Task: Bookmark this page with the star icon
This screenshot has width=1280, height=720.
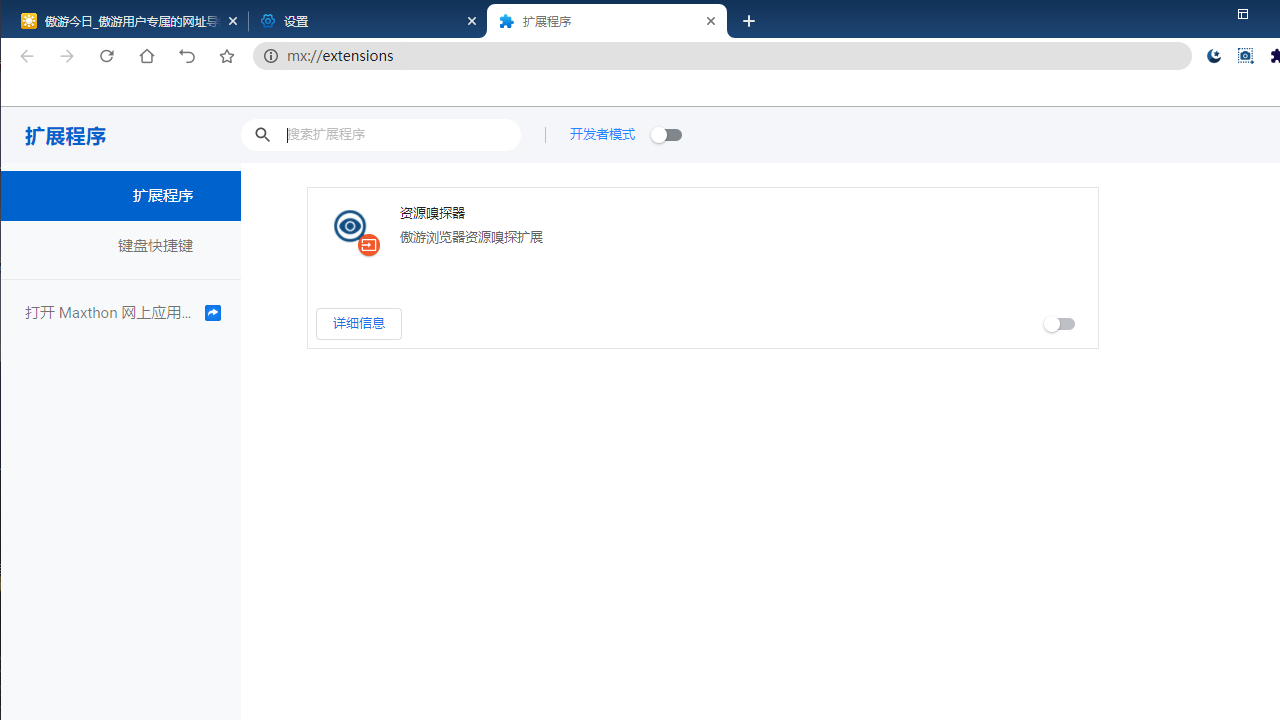Action: [x=227, y=56]
